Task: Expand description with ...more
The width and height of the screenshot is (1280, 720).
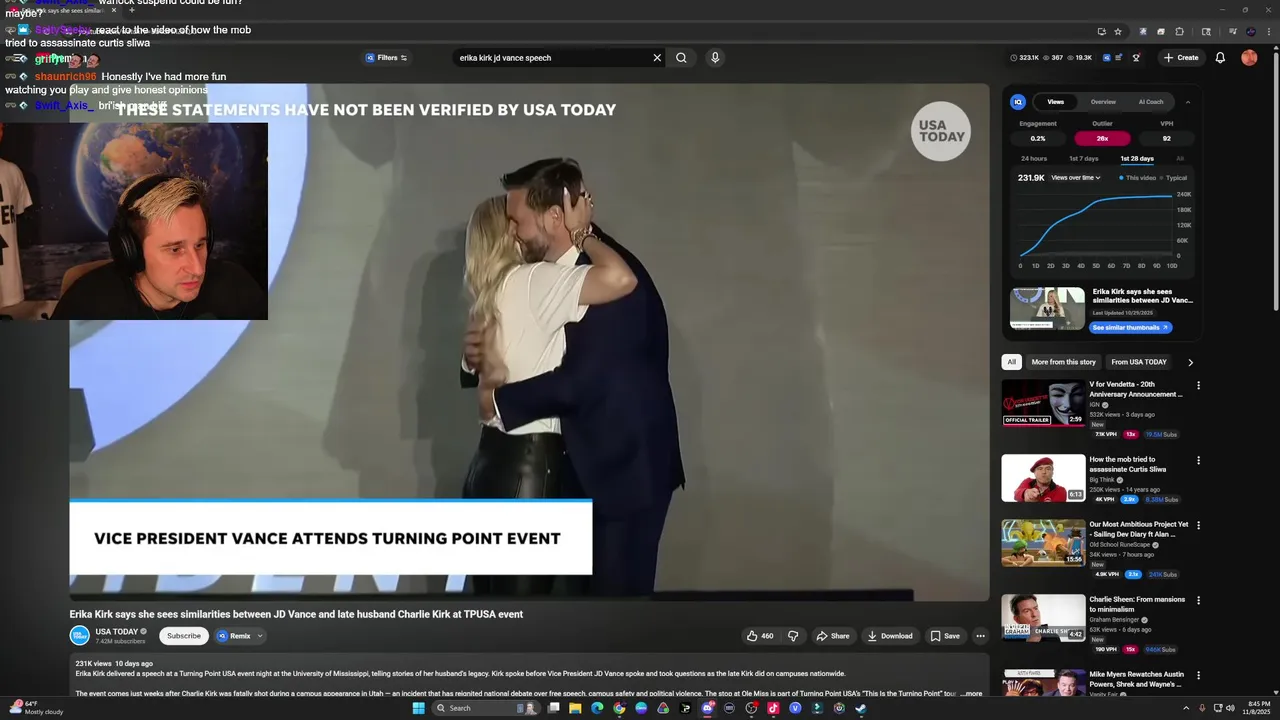Action: pos(971,693)
